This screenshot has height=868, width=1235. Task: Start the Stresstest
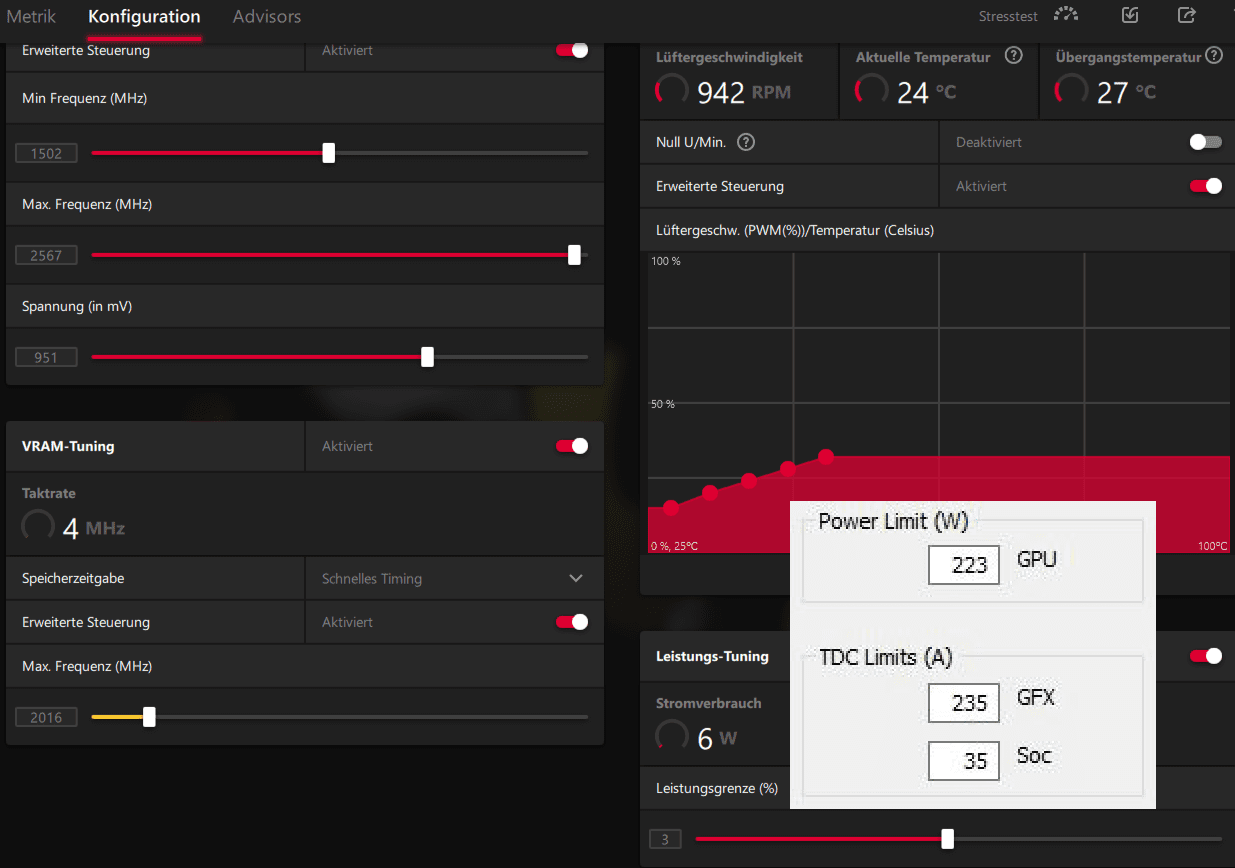1008,16
